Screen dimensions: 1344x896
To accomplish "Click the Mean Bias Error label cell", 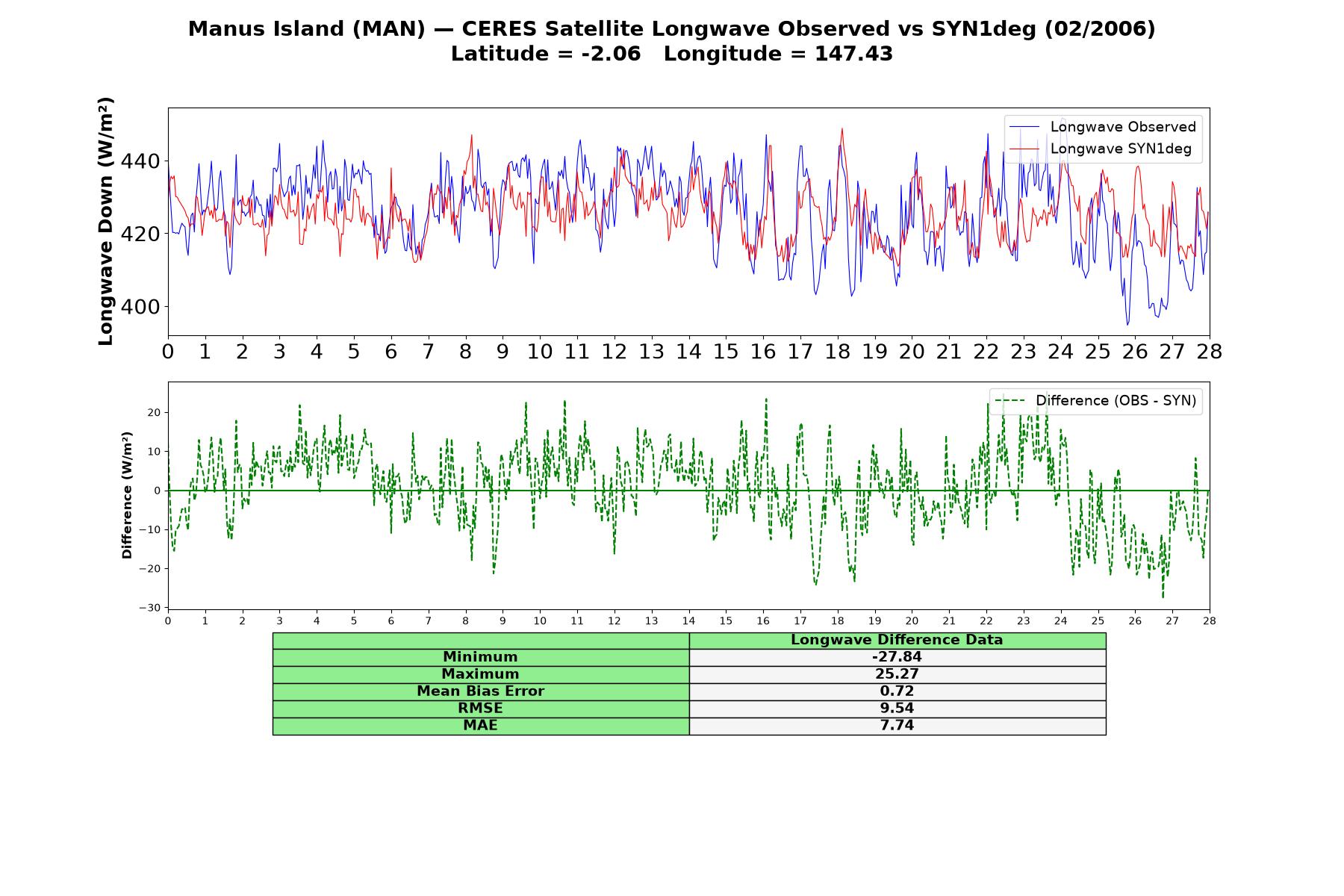I will [x=481, y=691].
